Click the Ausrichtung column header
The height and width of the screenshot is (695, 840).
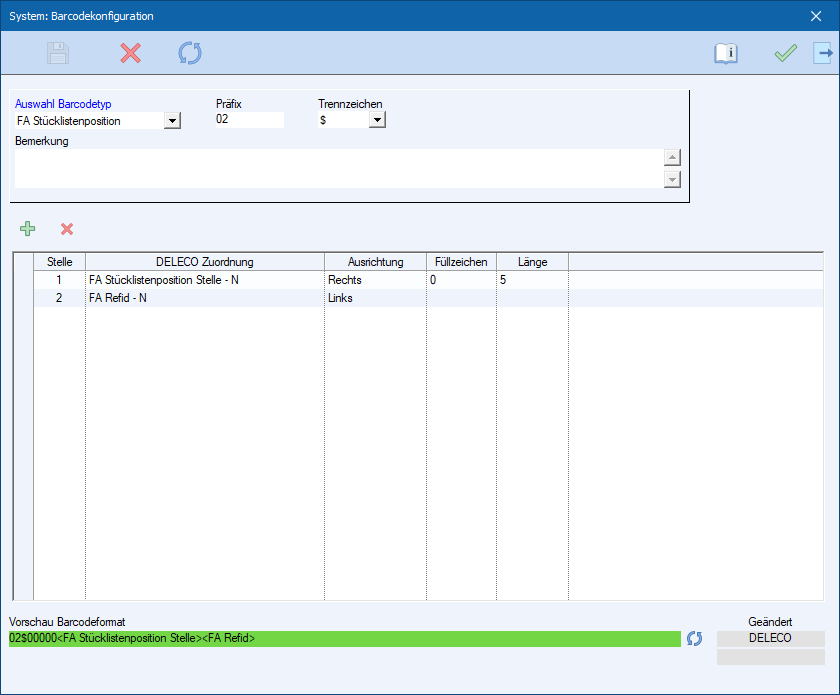[375, 262]
